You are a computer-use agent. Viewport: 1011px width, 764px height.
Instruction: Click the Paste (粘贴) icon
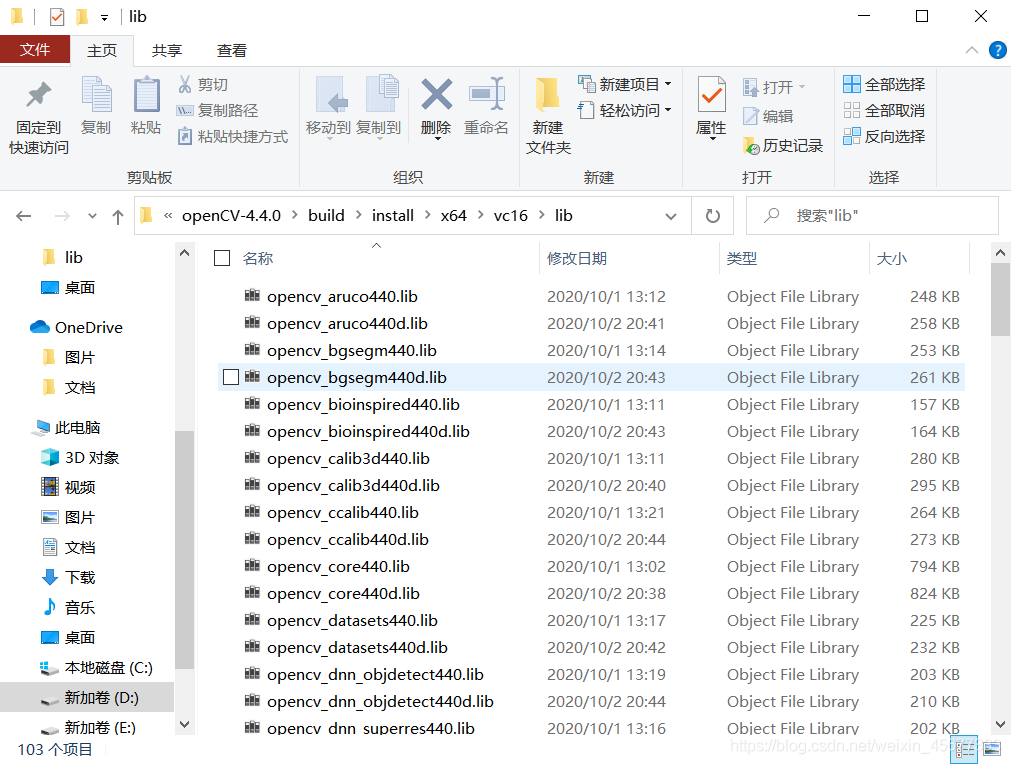pyautogui.click(x=148, y=105)
